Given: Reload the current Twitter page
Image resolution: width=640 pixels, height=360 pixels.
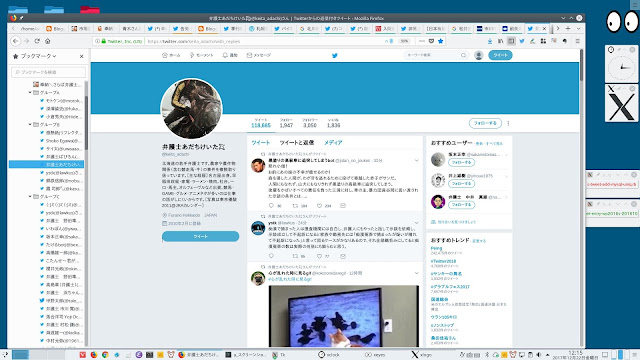Looking at the screenshot, I should pos(37,41).
